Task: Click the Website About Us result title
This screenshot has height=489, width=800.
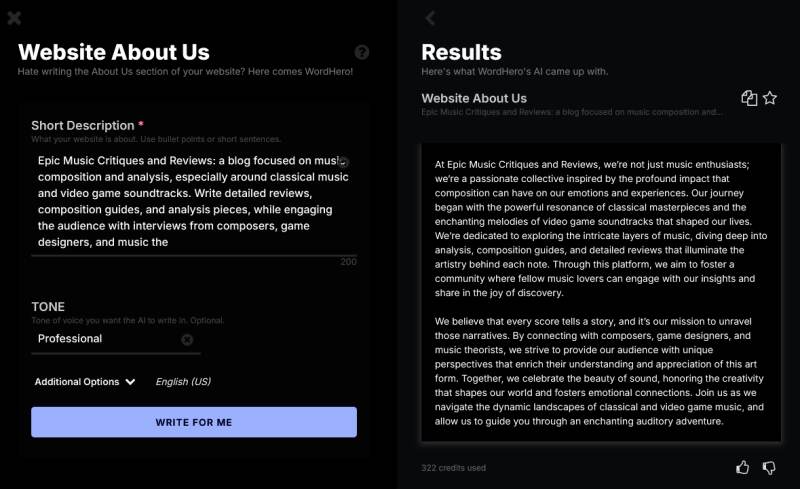Action: point(474,98)
